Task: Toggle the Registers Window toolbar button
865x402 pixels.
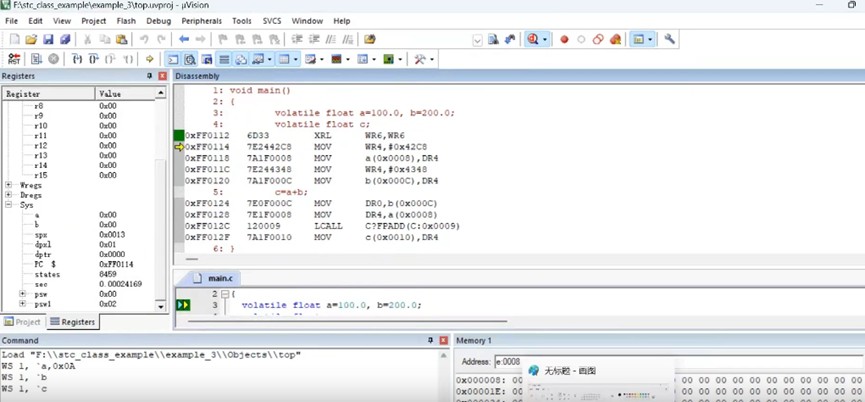Action: point(224,59)
